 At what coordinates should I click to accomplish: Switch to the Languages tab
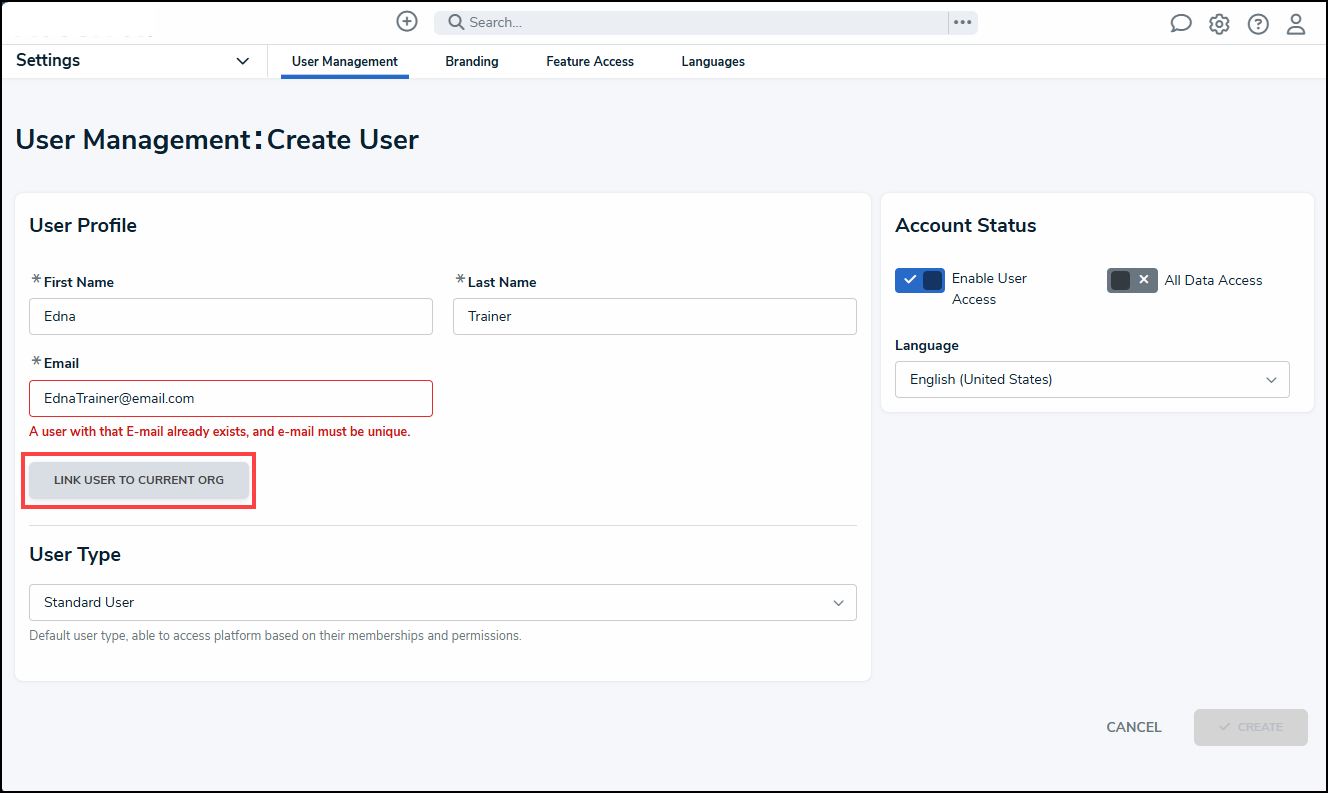click(x=712, y=61)
